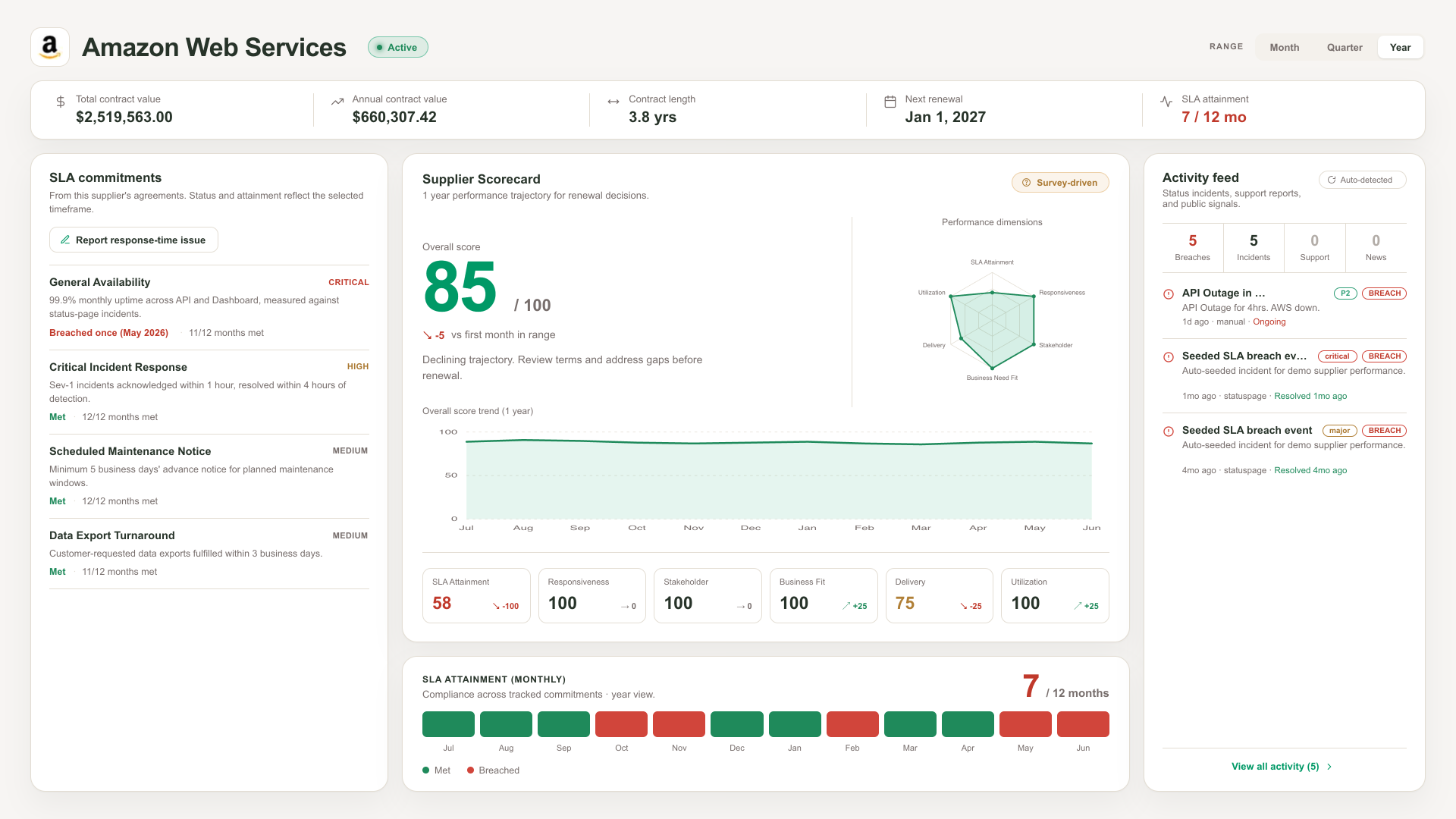Click the dollar sign icon for total contract value

[61, 102]
